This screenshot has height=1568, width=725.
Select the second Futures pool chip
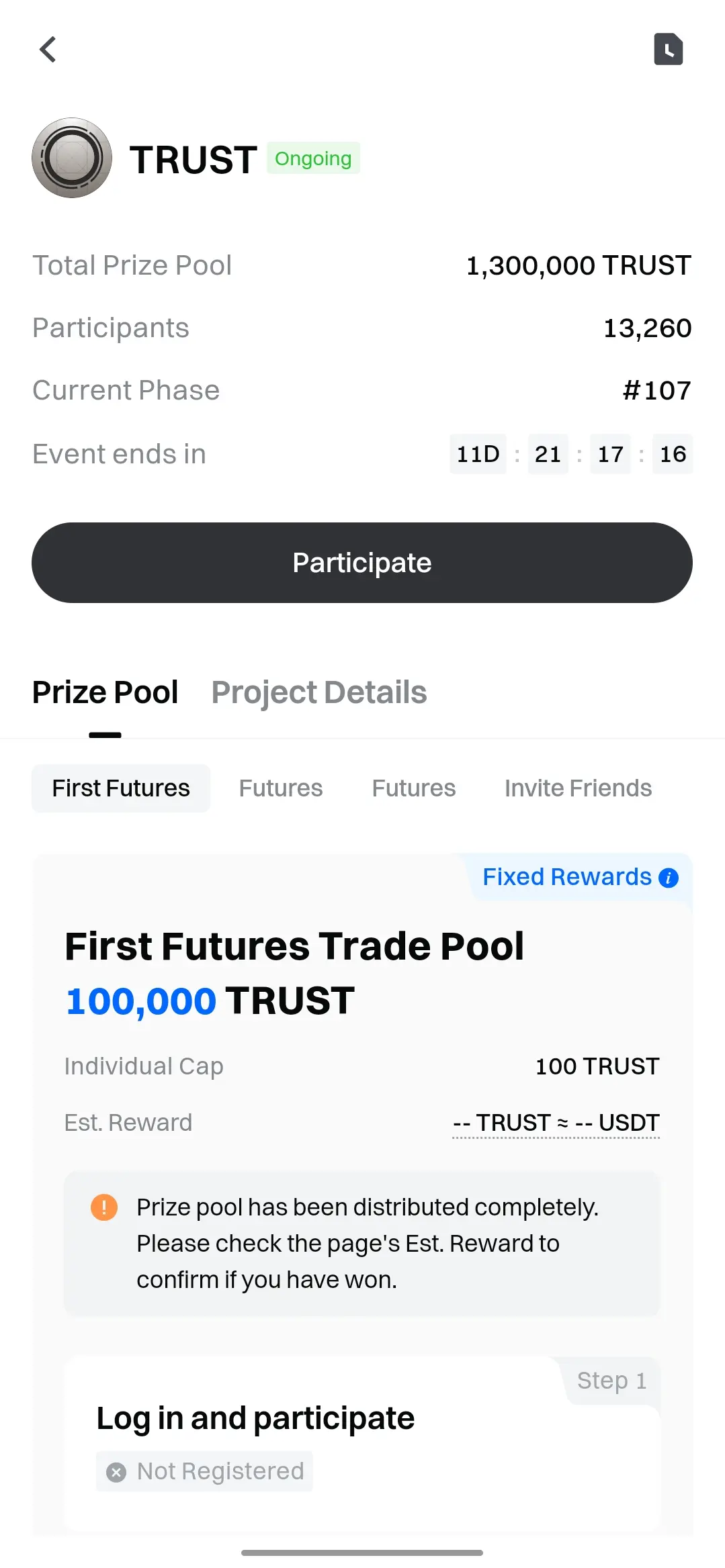tap(281, 788)
